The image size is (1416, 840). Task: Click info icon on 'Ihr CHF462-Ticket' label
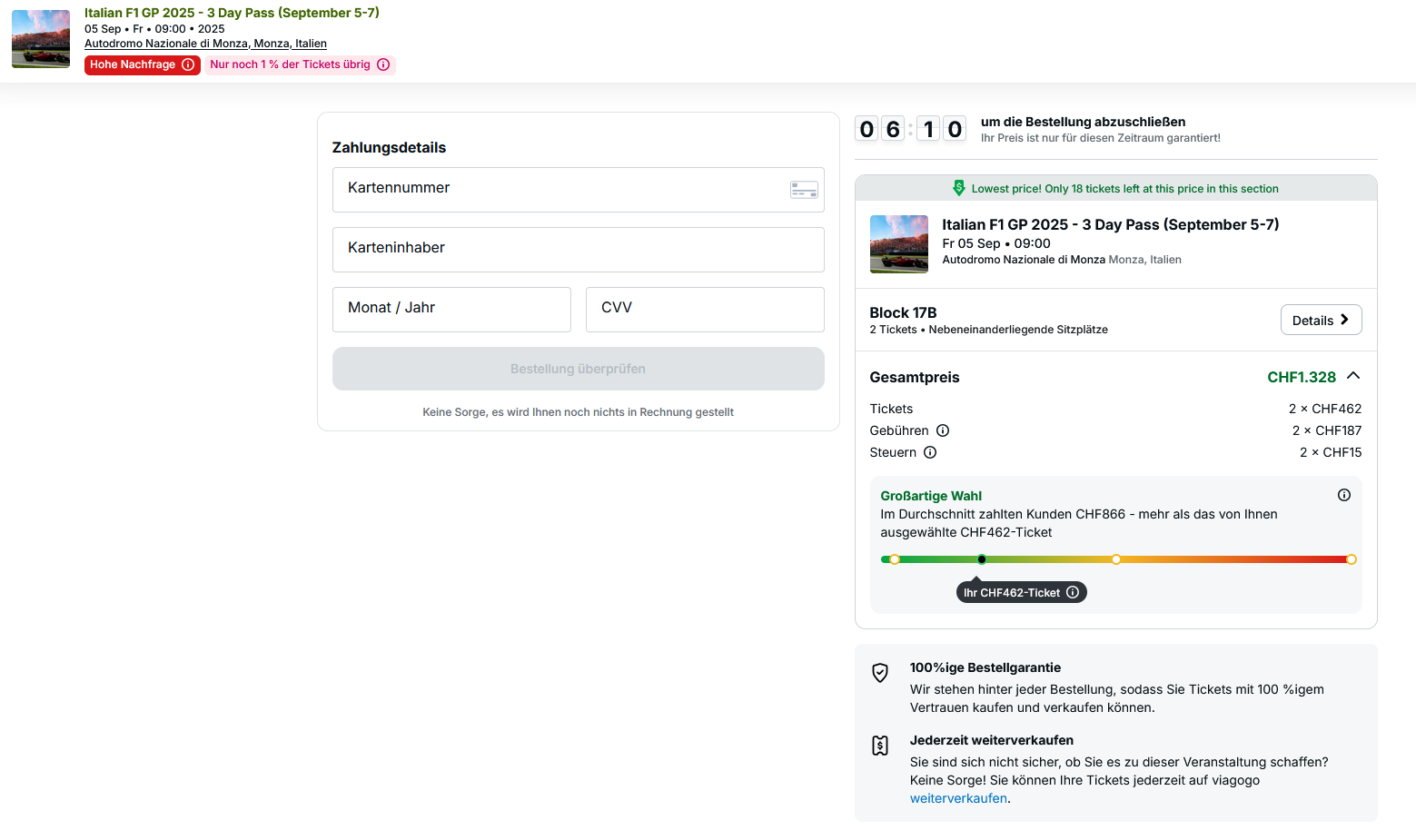click(x=1073, y=592)
